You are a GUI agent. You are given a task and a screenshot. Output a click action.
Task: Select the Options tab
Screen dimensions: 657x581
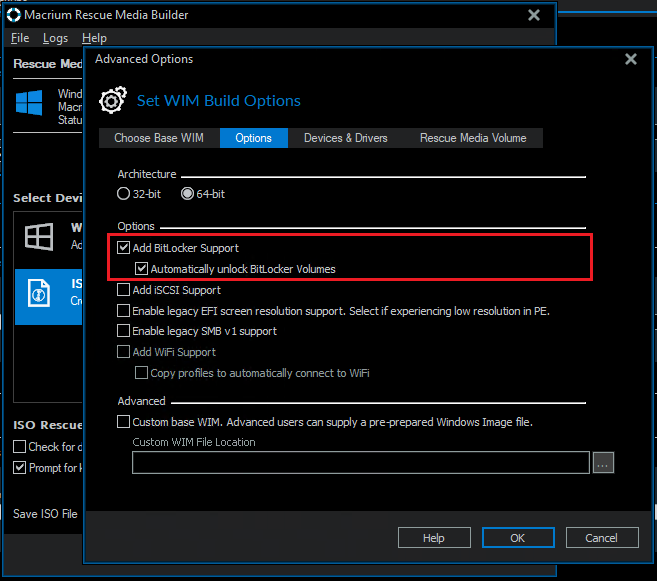coord(253,138)
